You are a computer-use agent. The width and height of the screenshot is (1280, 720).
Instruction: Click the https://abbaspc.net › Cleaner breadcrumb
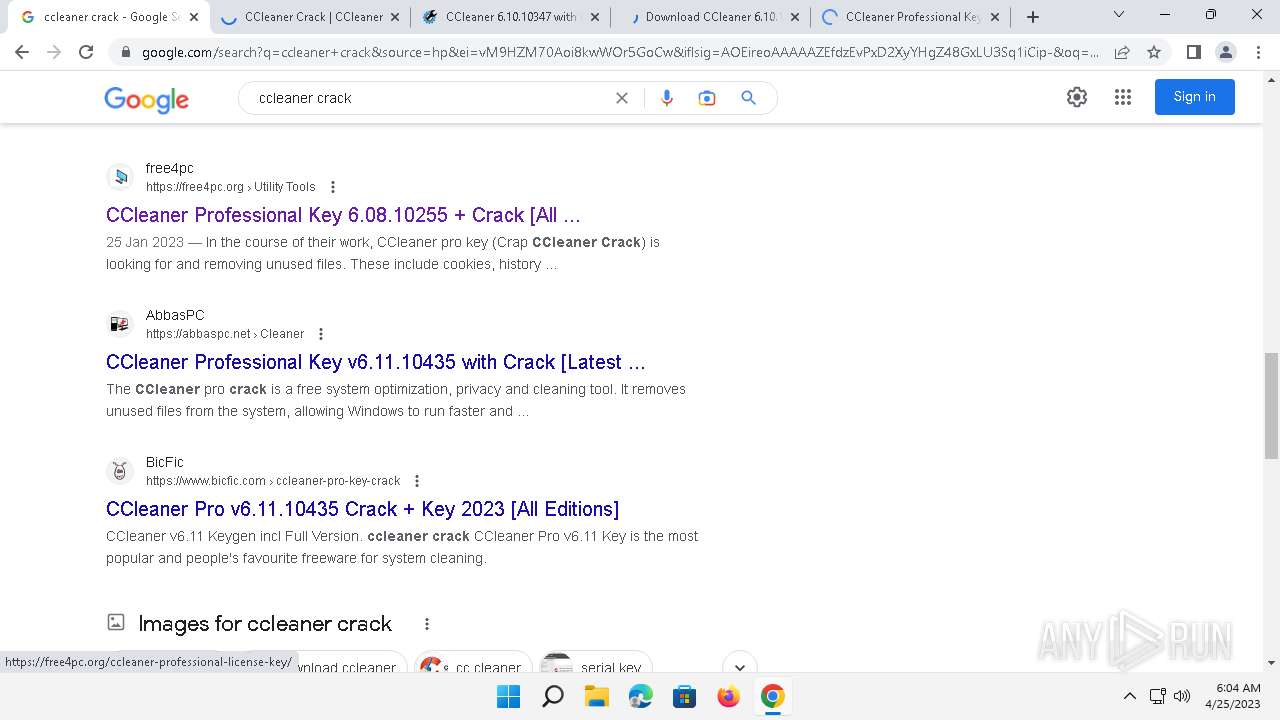pos(225,334)
